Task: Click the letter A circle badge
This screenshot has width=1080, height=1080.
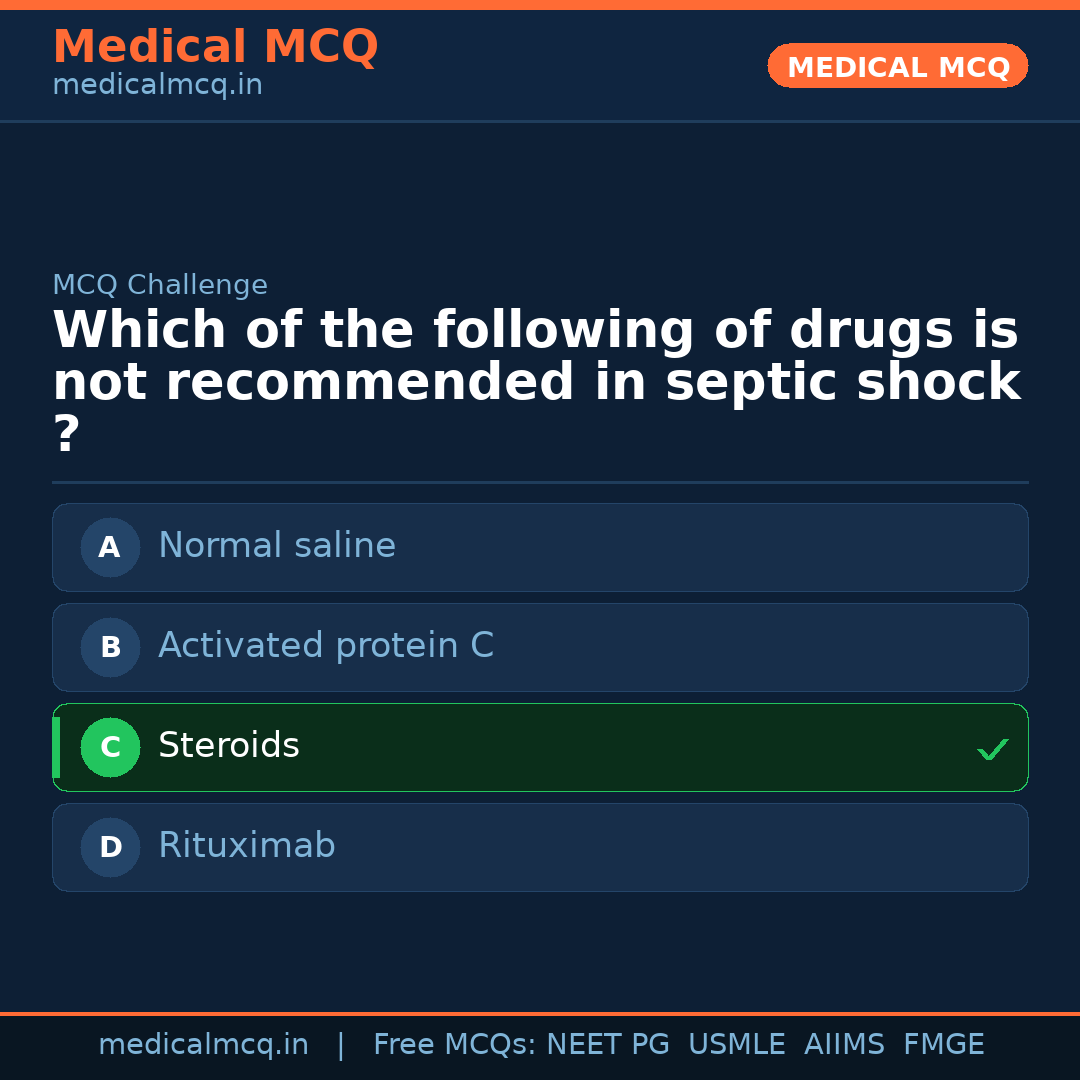Action: tap(110, 547)
